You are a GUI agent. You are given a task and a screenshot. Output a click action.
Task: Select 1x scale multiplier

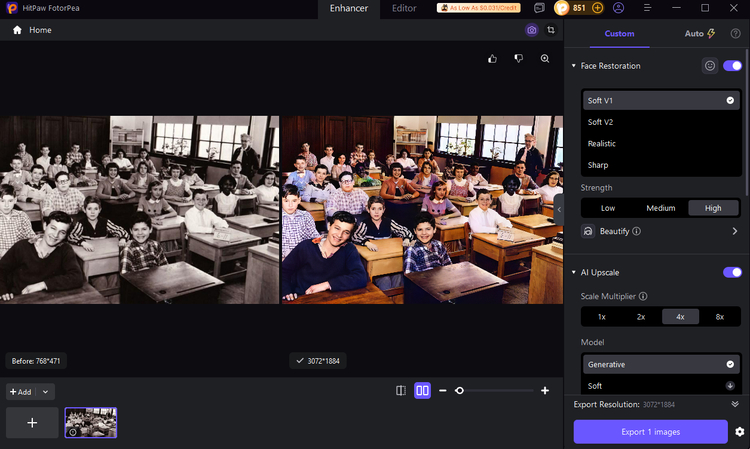click(x=602, y=317)
